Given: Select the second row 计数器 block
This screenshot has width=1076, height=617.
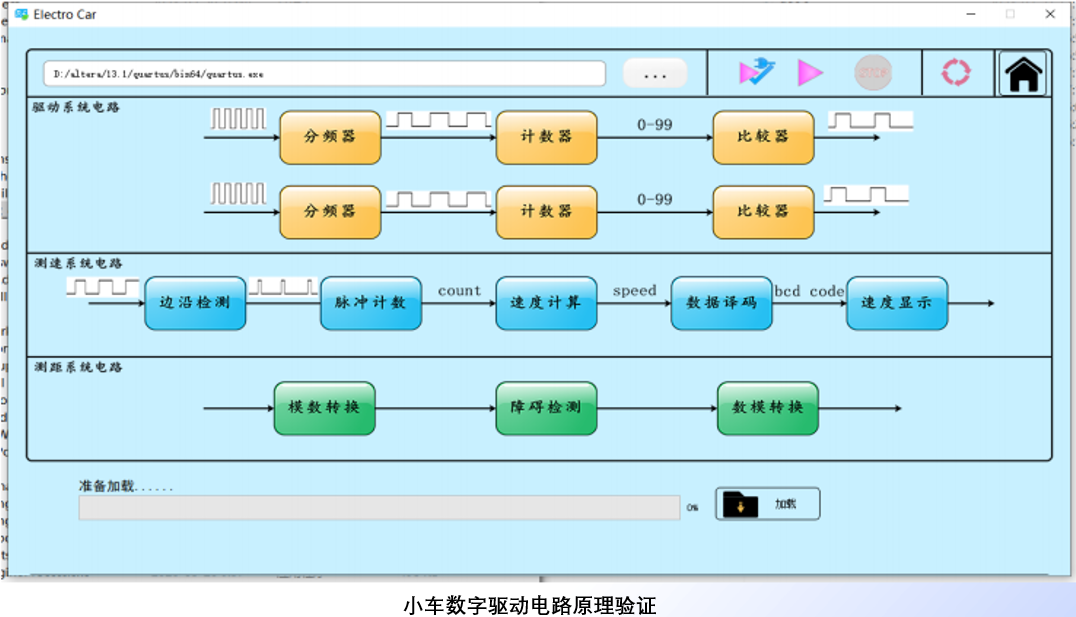Looking at the screenshot, I should [x=546, y=212].
